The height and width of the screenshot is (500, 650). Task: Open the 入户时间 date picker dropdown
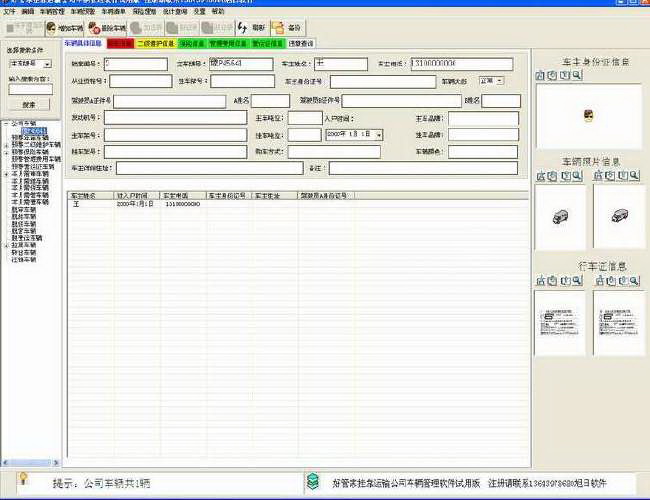[378, 135]
